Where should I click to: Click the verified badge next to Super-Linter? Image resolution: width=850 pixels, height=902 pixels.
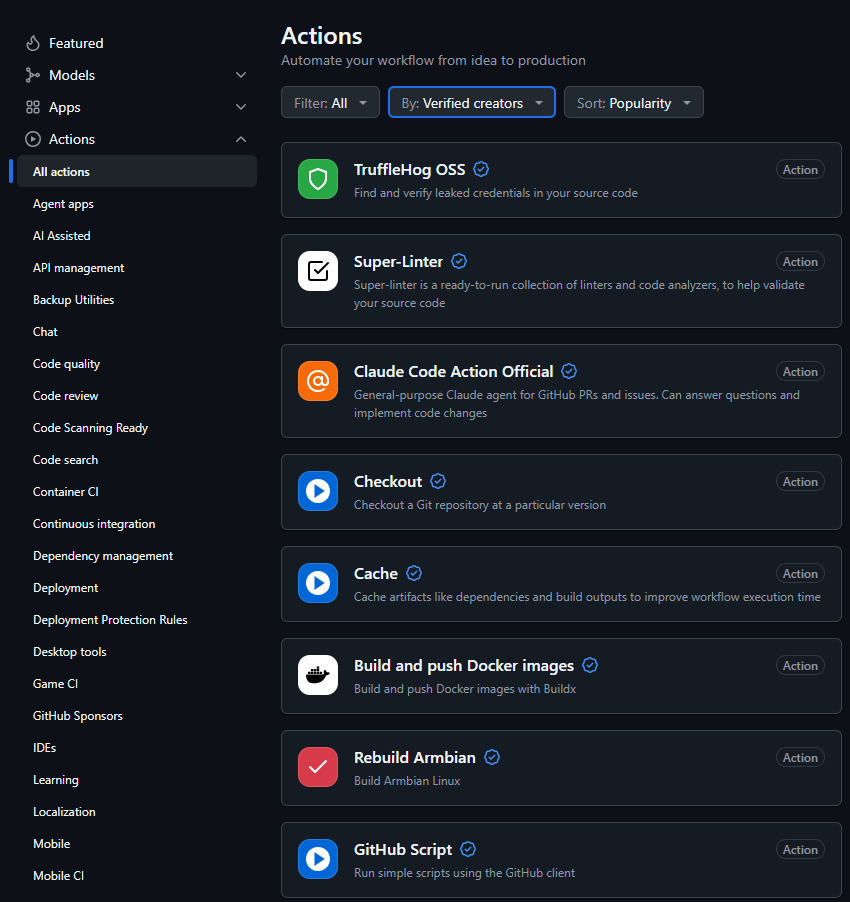point(459,261)
